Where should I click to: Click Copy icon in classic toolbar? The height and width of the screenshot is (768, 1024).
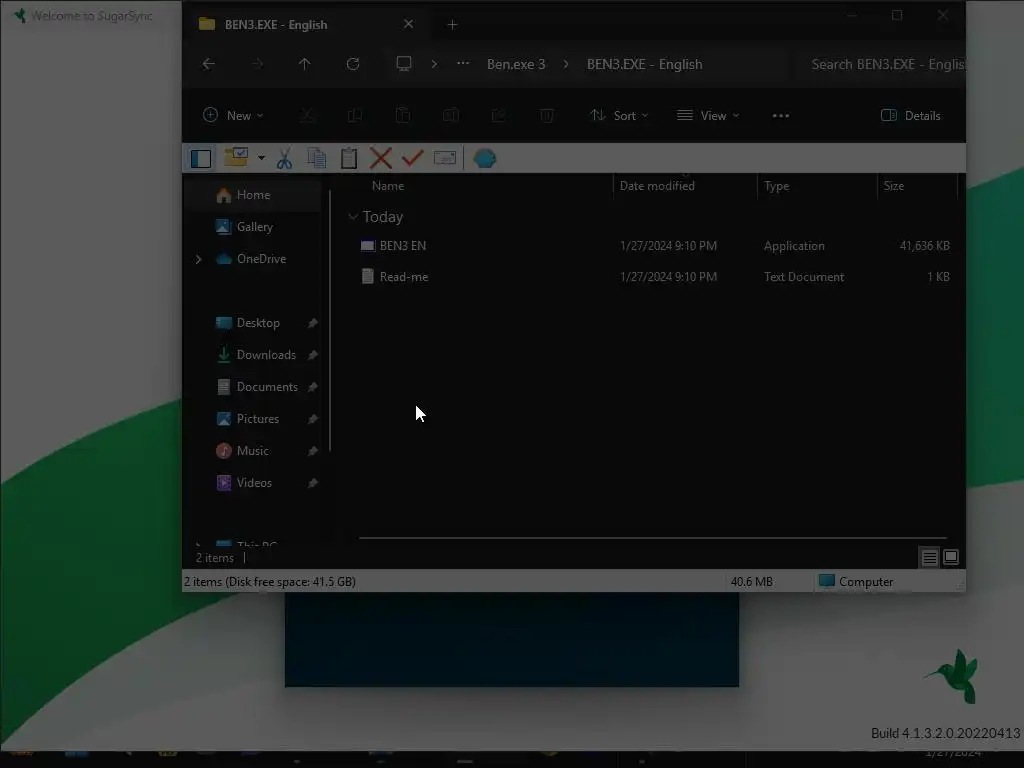pos(317,158)
